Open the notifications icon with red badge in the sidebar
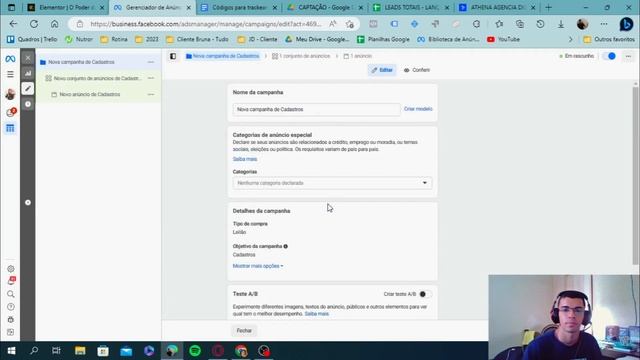 pyautogui.click(x=11, y=112)
